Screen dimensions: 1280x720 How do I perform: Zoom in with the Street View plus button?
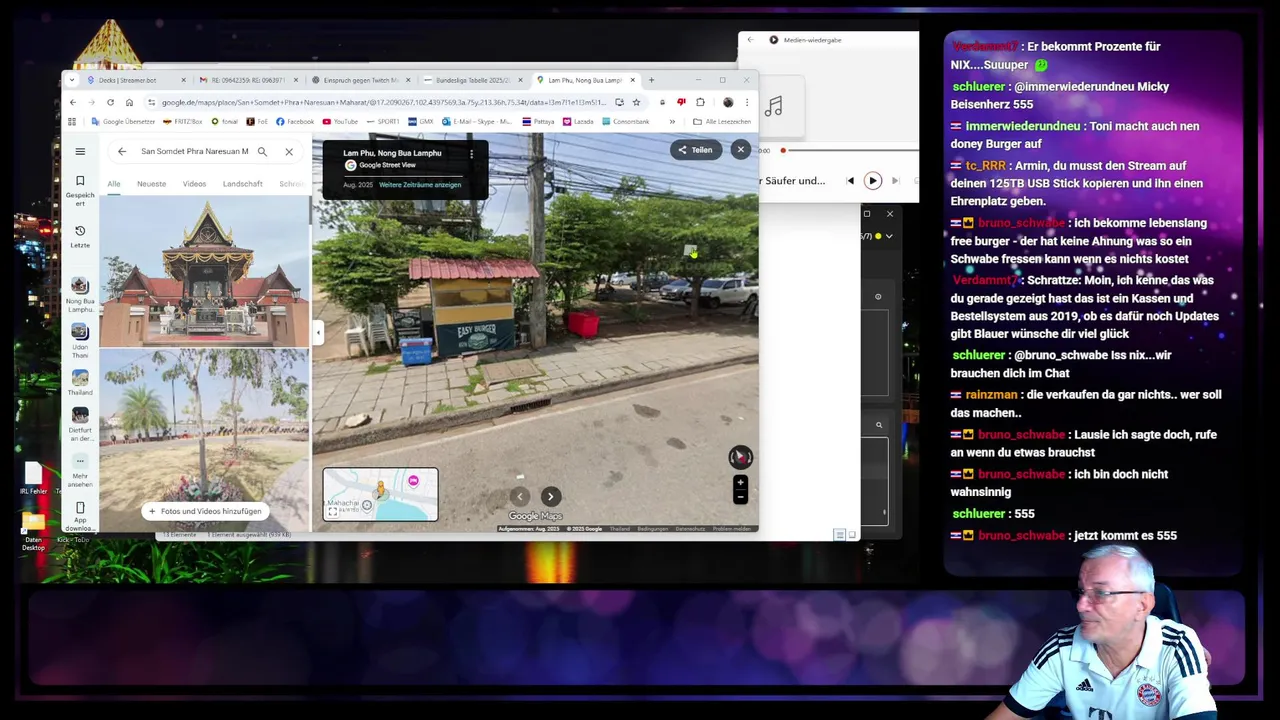pos(740,483)
